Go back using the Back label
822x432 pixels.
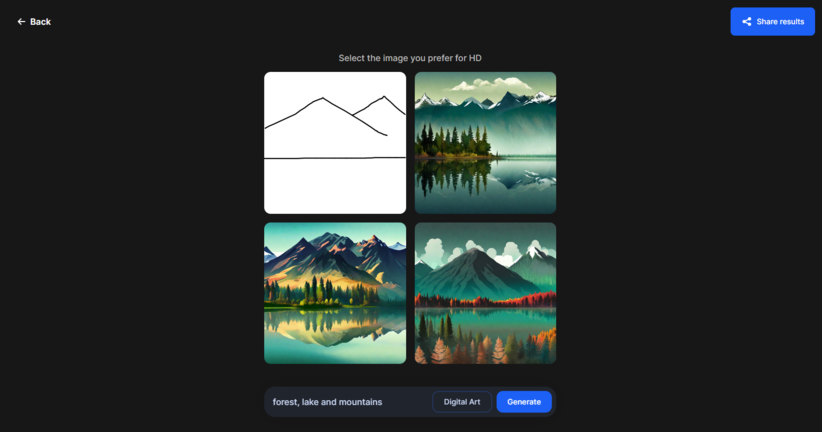40,21
